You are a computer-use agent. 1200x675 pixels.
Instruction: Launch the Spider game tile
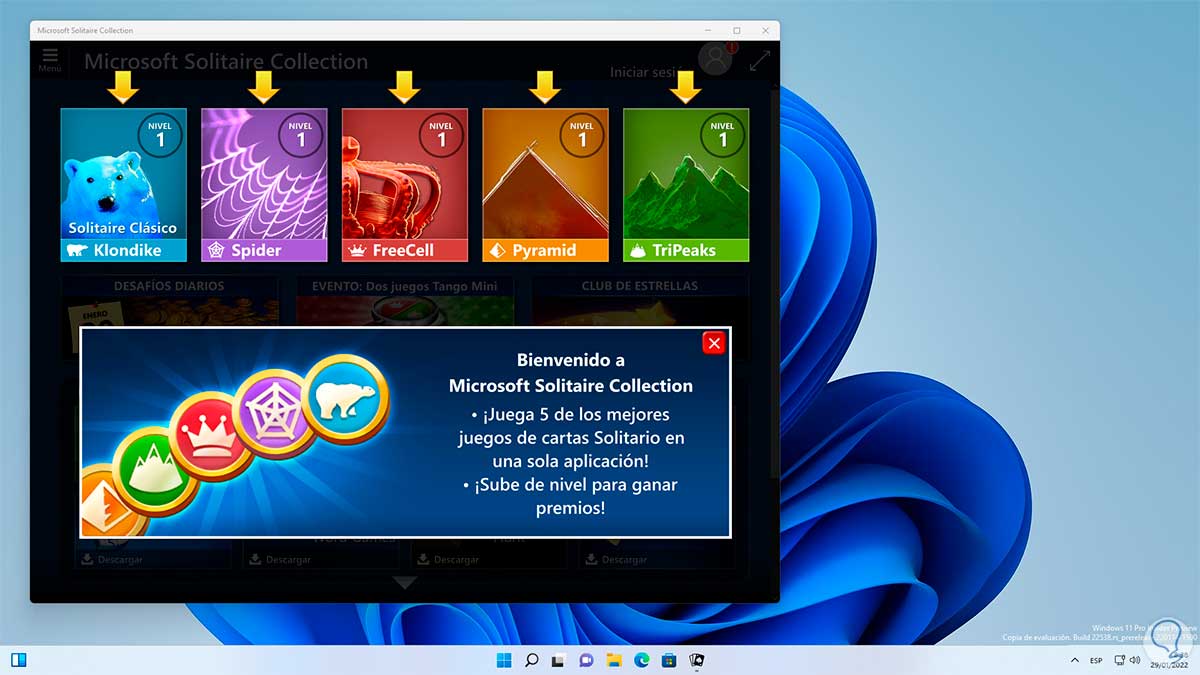264,185
